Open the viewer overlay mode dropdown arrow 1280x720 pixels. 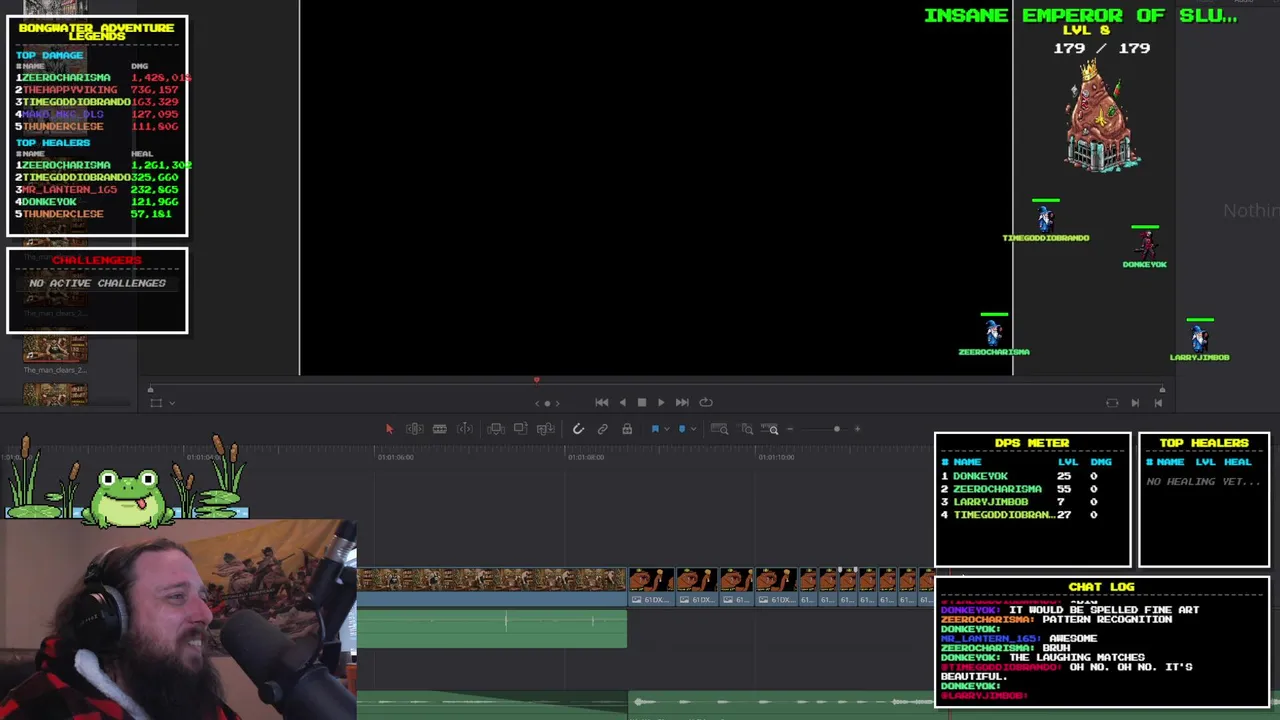tap(172, 403)
